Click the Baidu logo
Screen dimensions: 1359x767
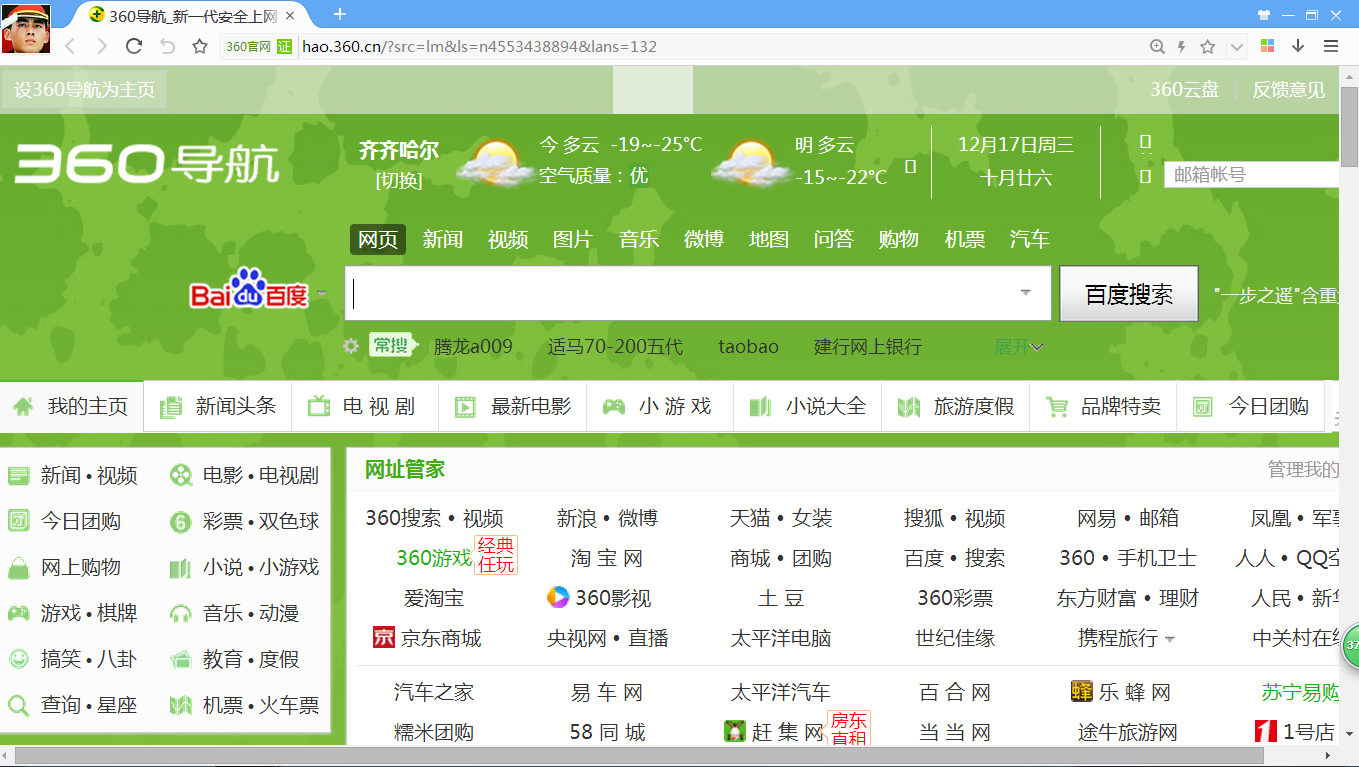249,288
